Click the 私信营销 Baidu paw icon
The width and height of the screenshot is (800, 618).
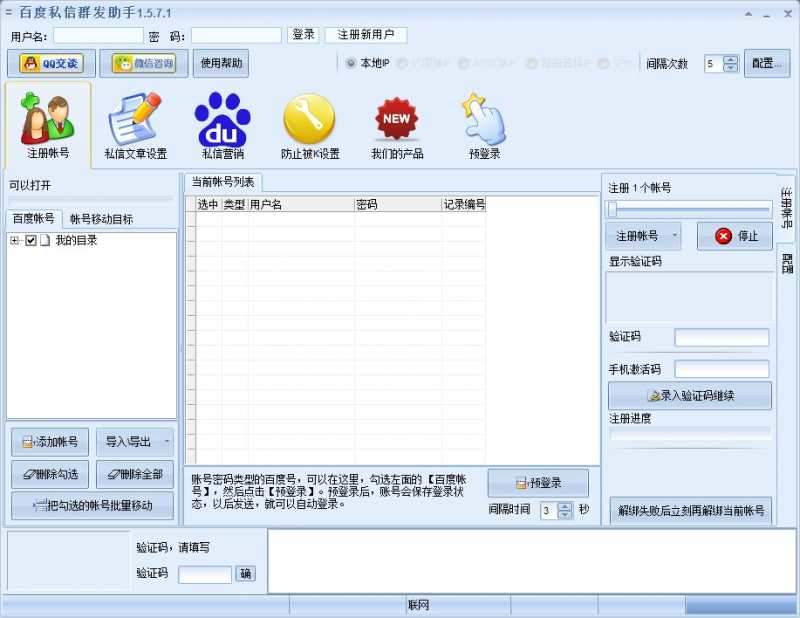[222, 120]
